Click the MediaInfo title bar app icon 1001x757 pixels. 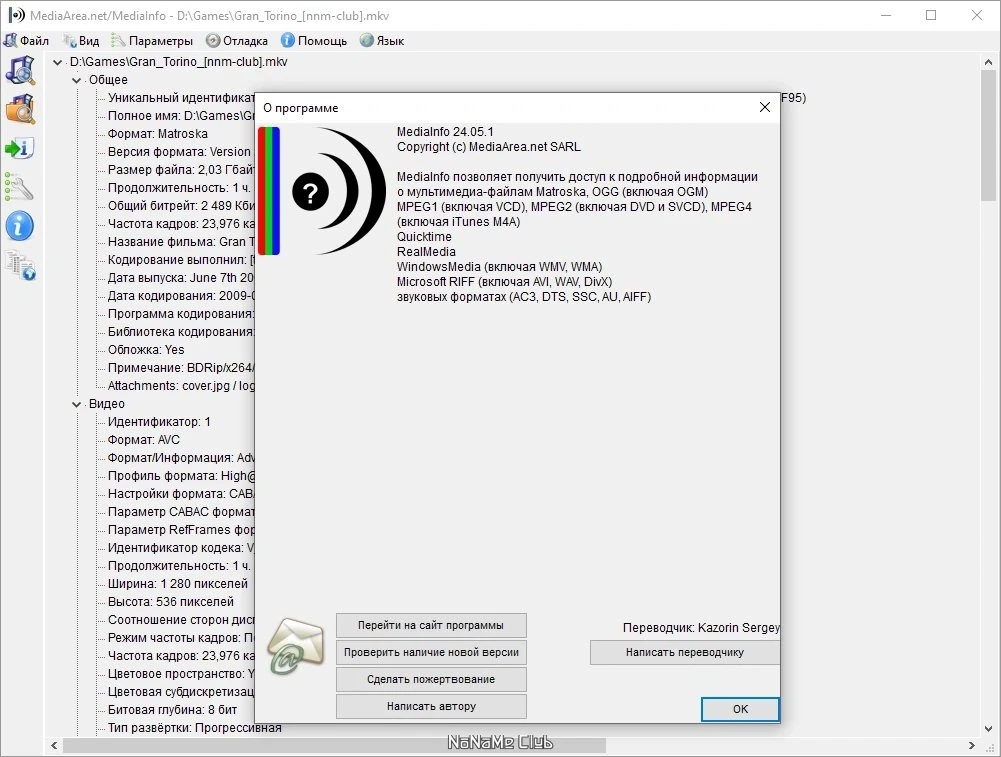coord(17,15)
